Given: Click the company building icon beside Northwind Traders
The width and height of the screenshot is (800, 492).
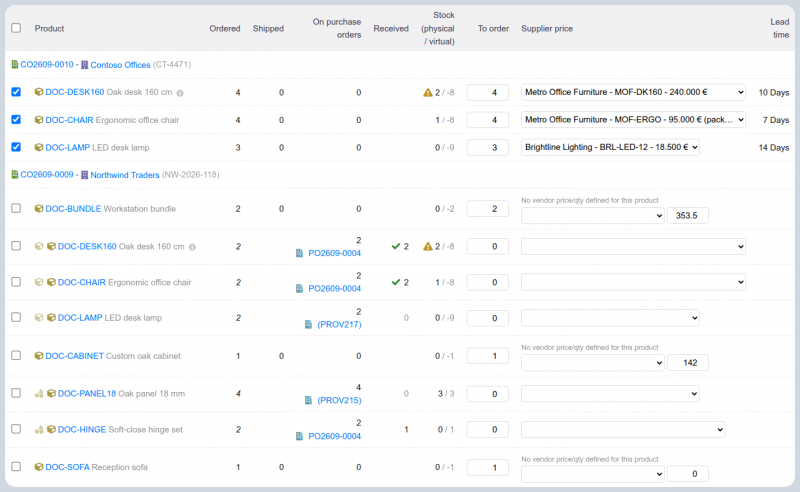Looking at the screenshot, I should 85,175.
